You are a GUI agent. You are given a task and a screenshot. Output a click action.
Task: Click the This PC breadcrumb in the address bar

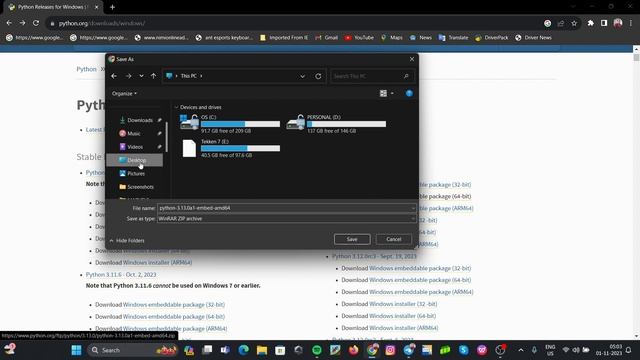pyautogui.click(x=189, y=76)
